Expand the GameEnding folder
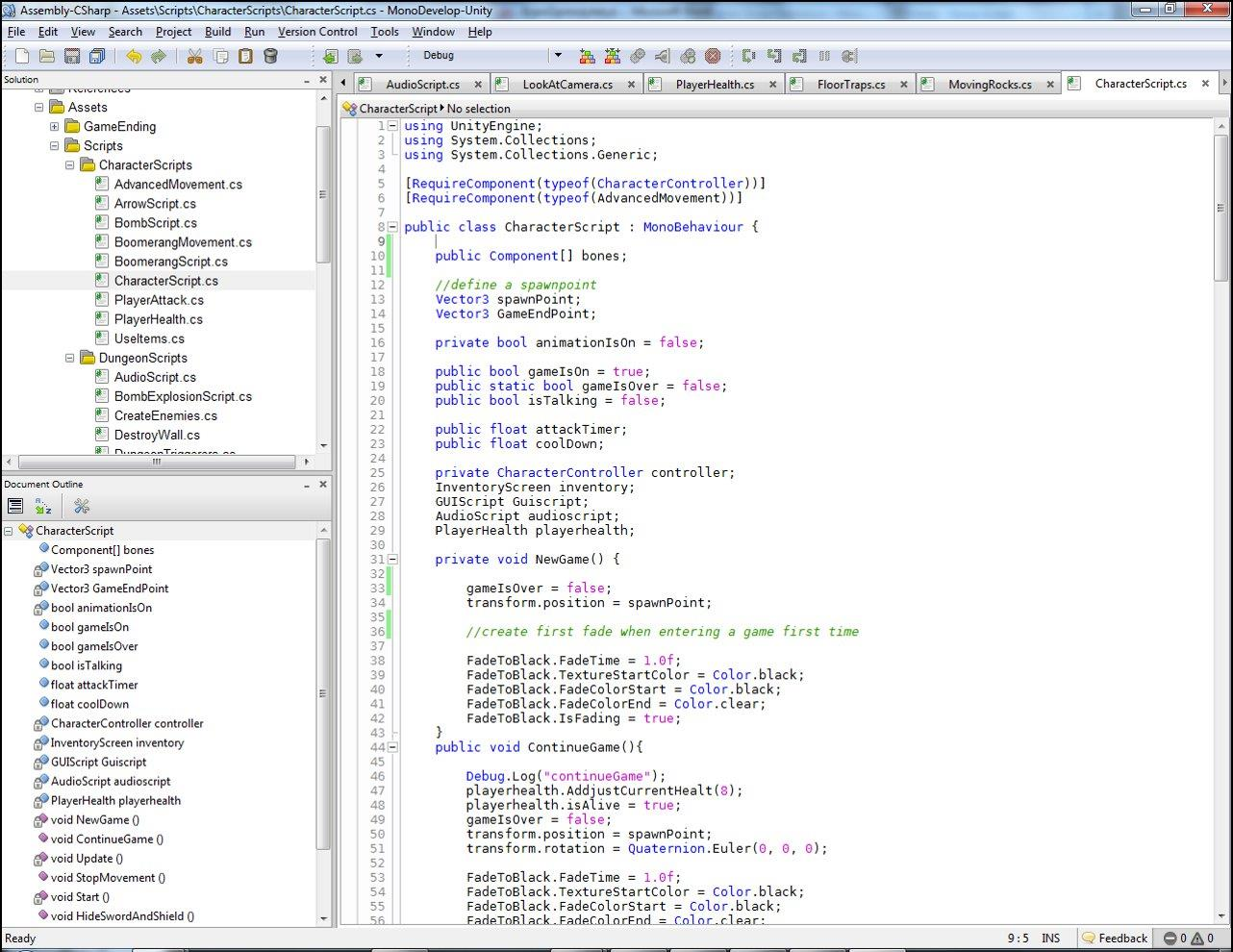 pos(55,127)
